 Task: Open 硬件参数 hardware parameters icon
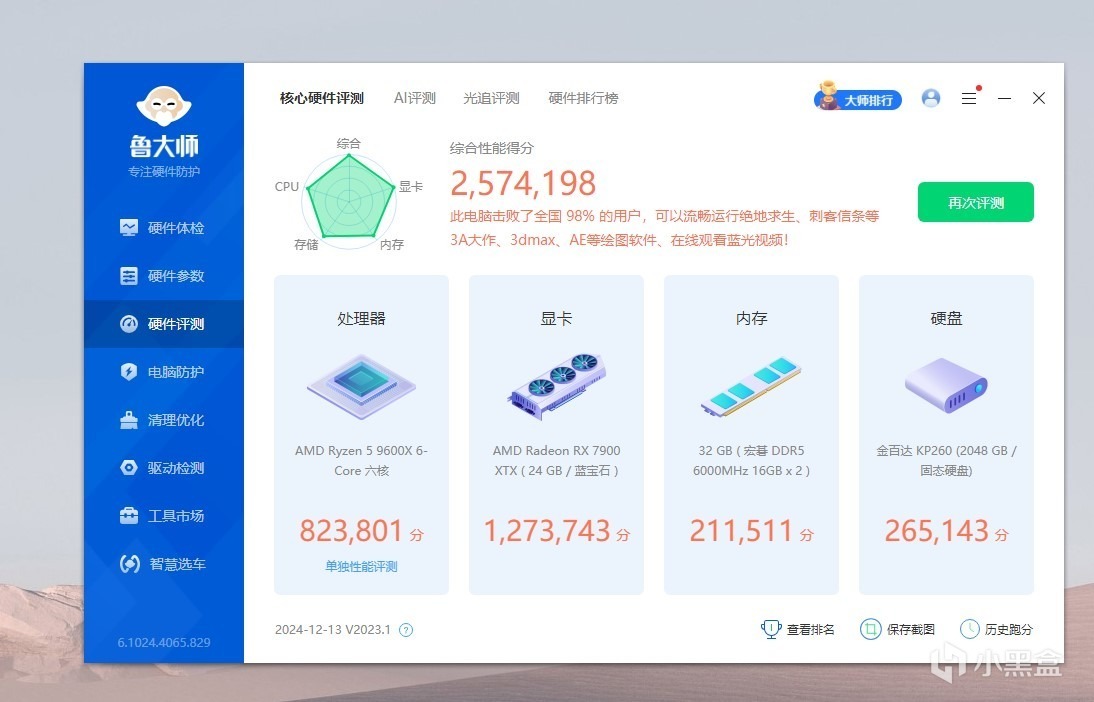pyautogui.click(x=128, y=276)
